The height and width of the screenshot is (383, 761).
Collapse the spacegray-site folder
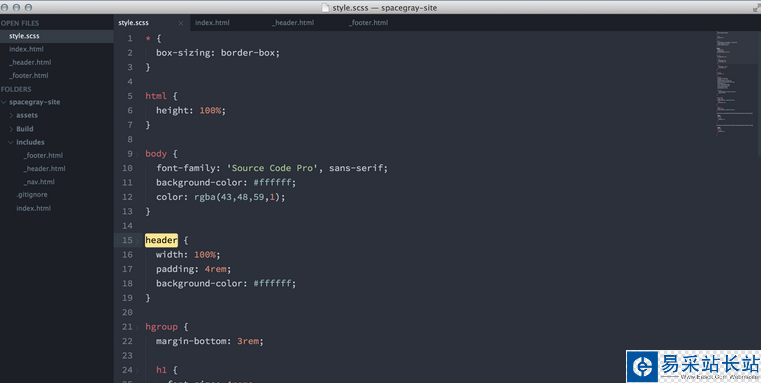point(4,102)
